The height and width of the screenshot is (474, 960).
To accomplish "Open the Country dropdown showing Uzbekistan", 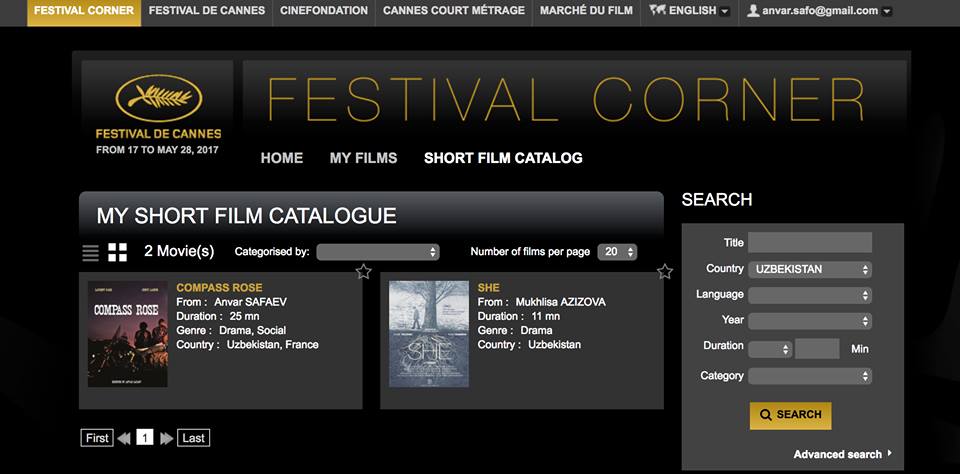I will (x=809, y=269).
